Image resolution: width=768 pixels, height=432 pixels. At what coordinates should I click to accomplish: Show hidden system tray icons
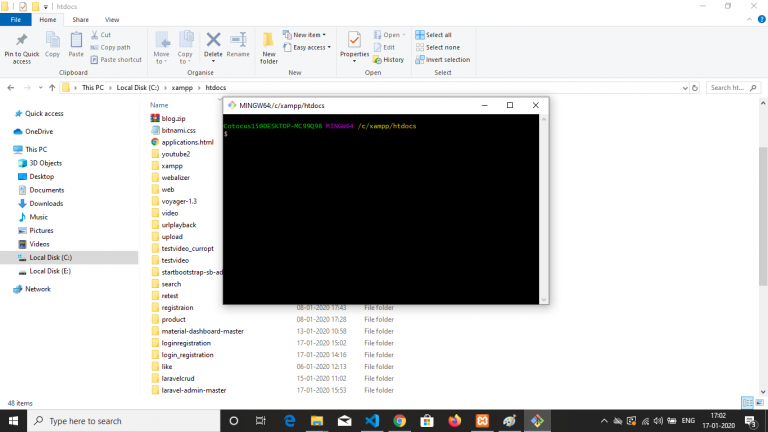click(604, 421)
